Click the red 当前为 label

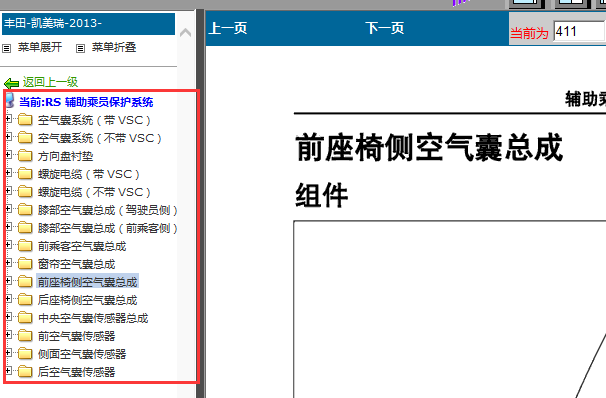(529, 33)
